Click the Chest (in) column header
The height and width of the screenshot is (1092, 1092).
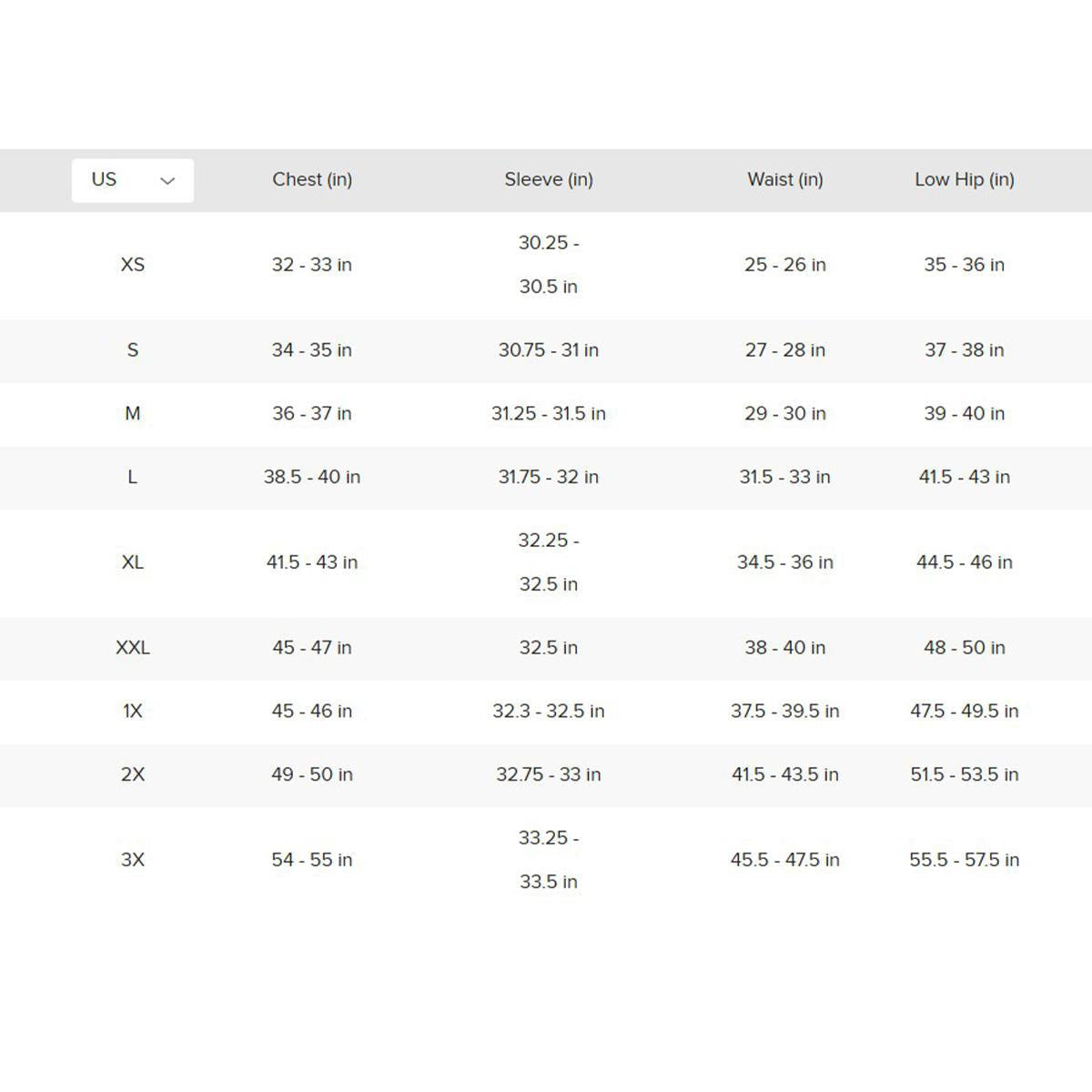click(312, 179)
